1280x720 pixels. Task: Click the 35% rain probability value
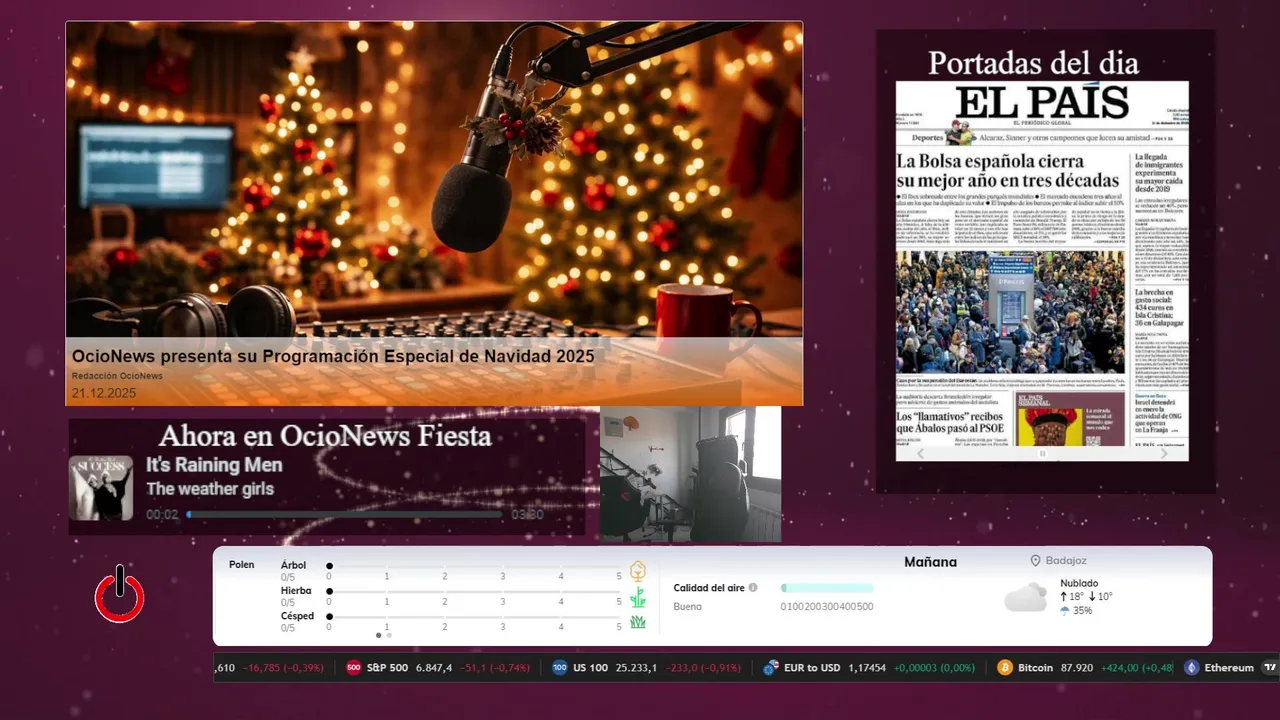point(1082,611)
